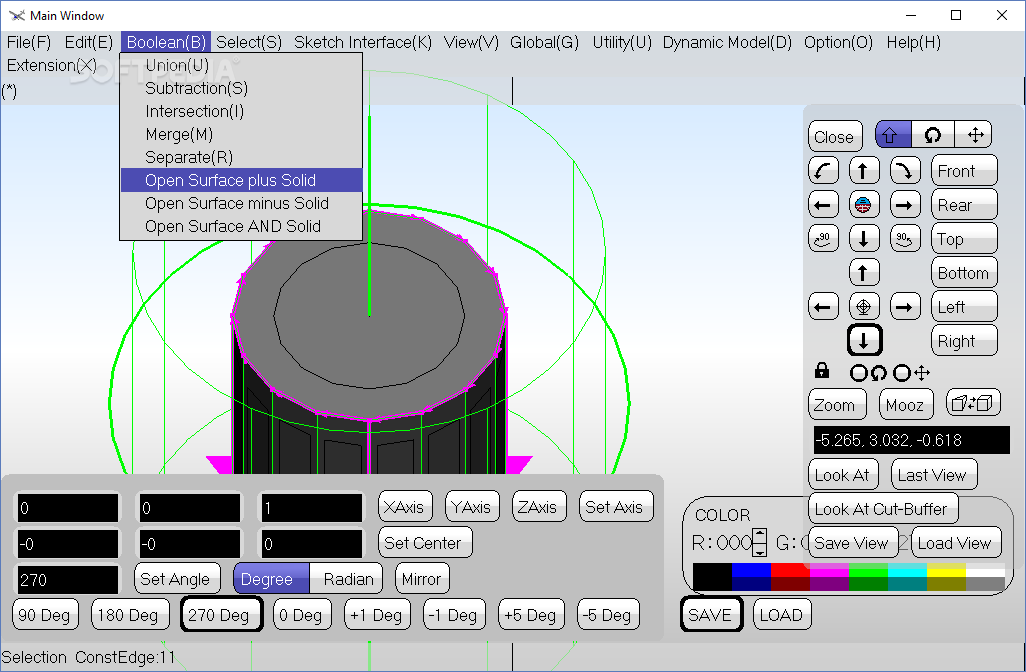Choose Subtraction(S) menu entry
The image size is (1026, 672).
tap(241, 88)
